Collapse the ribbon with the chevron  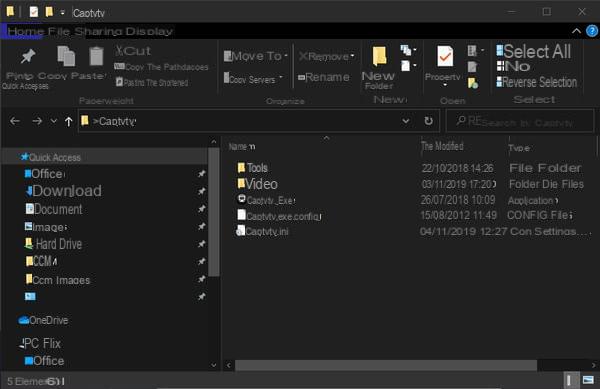click(576, 31)
